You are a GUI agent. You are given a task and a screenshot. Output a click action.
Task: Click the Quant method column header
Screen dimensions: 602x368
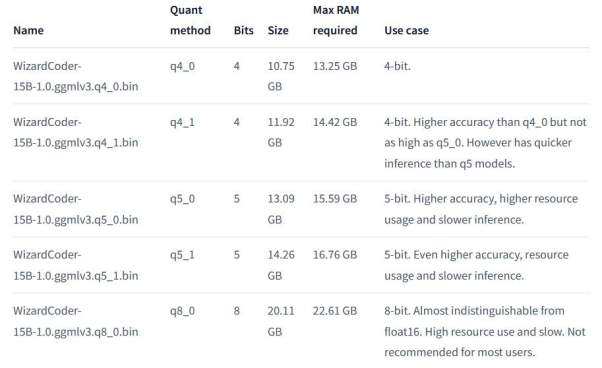click(x=190, y=20)
